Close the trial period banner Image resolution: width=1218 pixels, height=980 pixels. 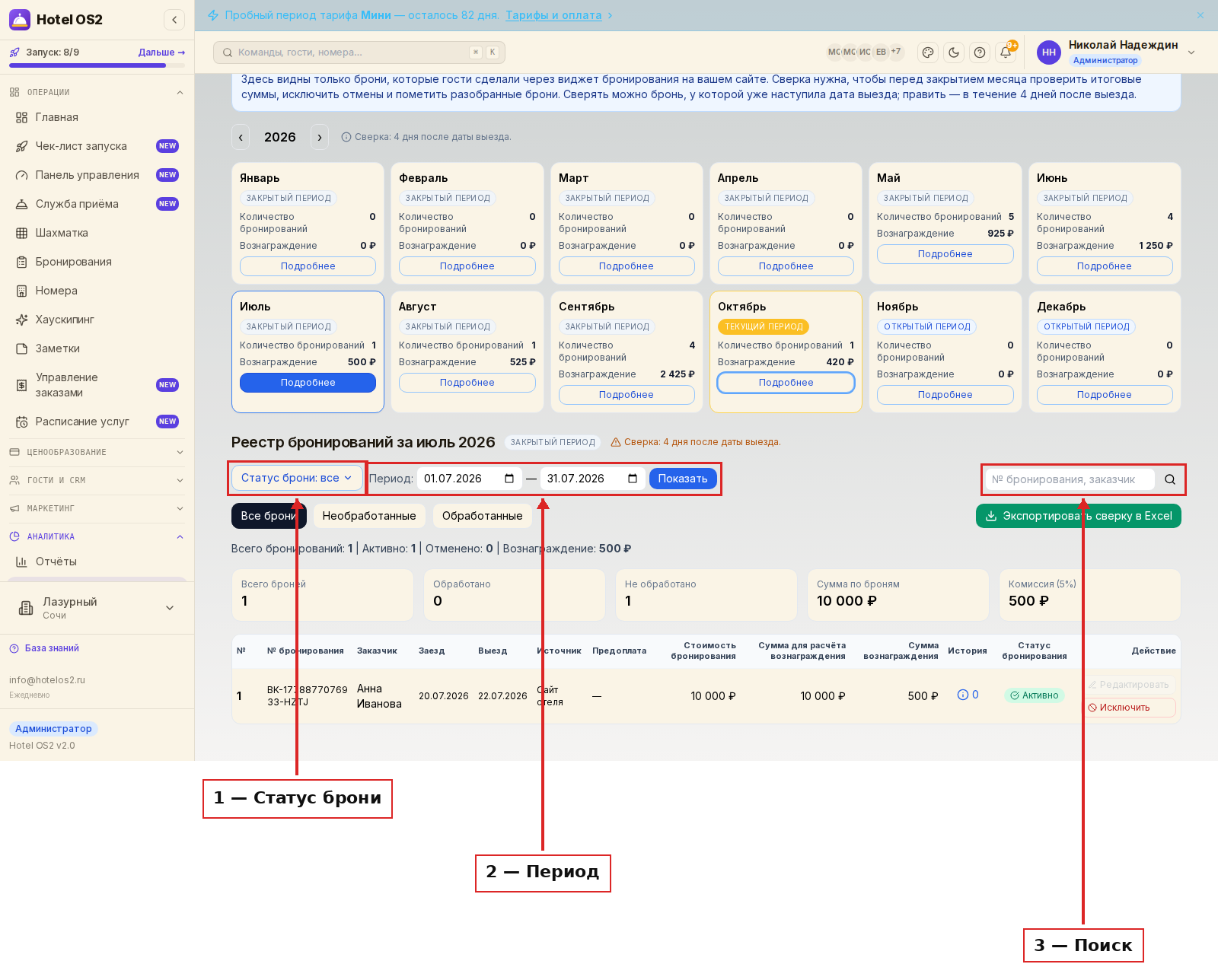click(1200, 15)
